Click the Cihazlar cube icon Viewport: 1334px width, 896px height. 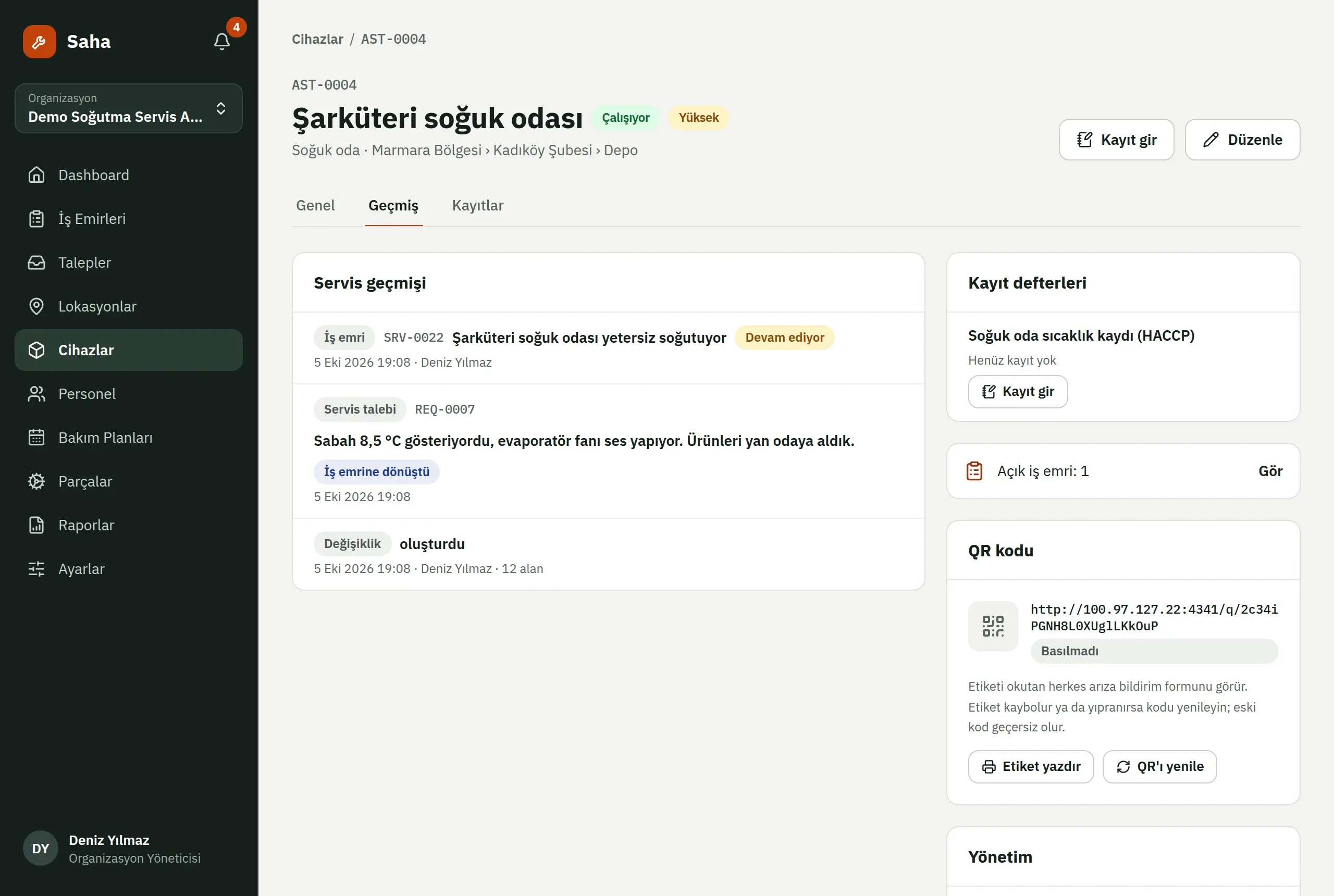(x=36, y=350)
